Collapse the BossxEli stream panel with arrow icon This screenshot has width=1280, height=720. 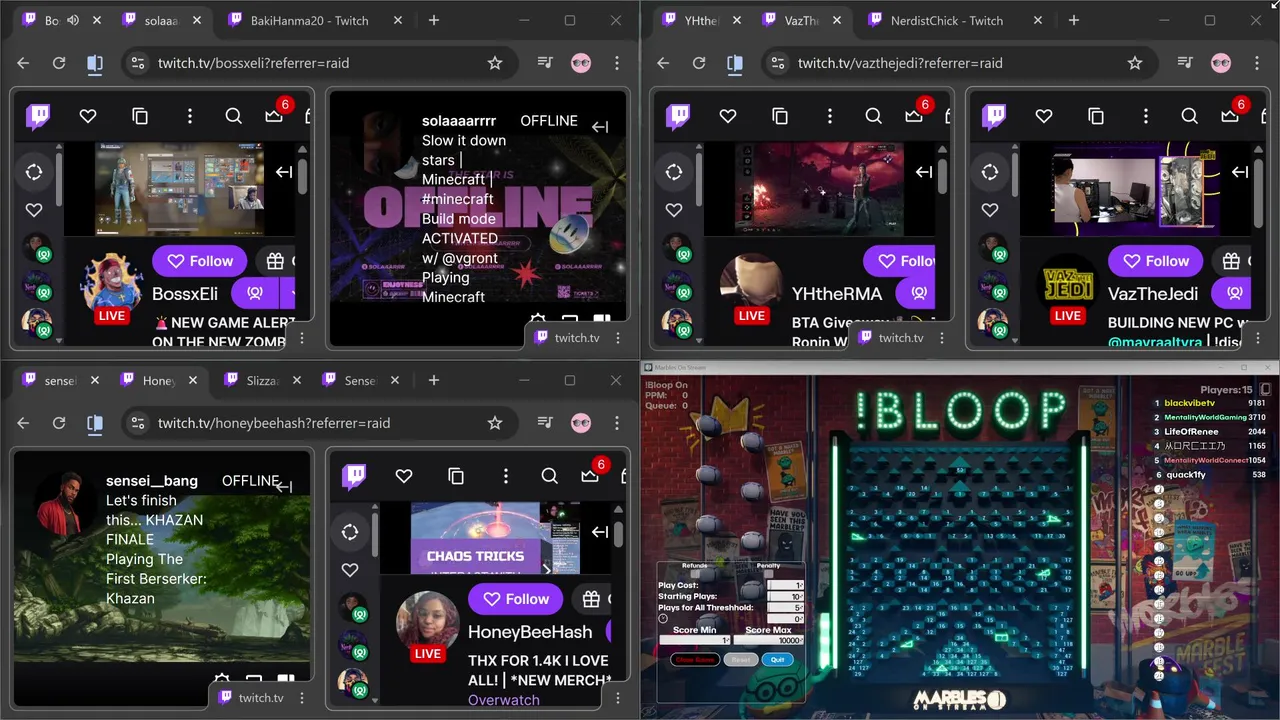click(284, 172)
